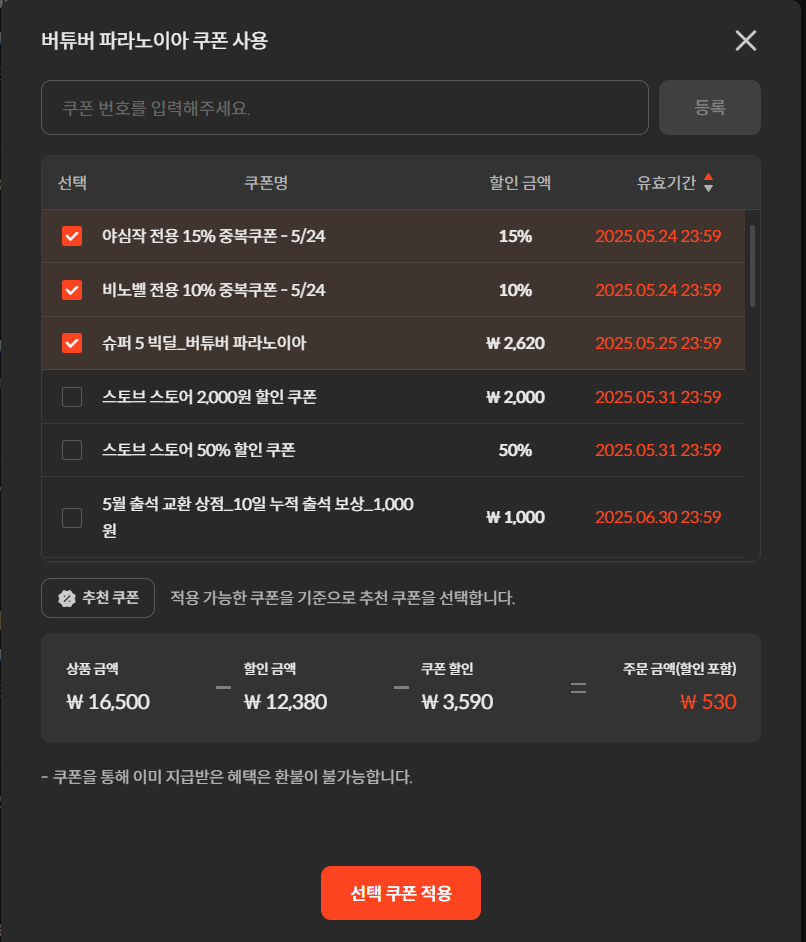Screen dimensions: 806x942
Task: Click the coupon list scrollbar thumb
Action: 753,266
